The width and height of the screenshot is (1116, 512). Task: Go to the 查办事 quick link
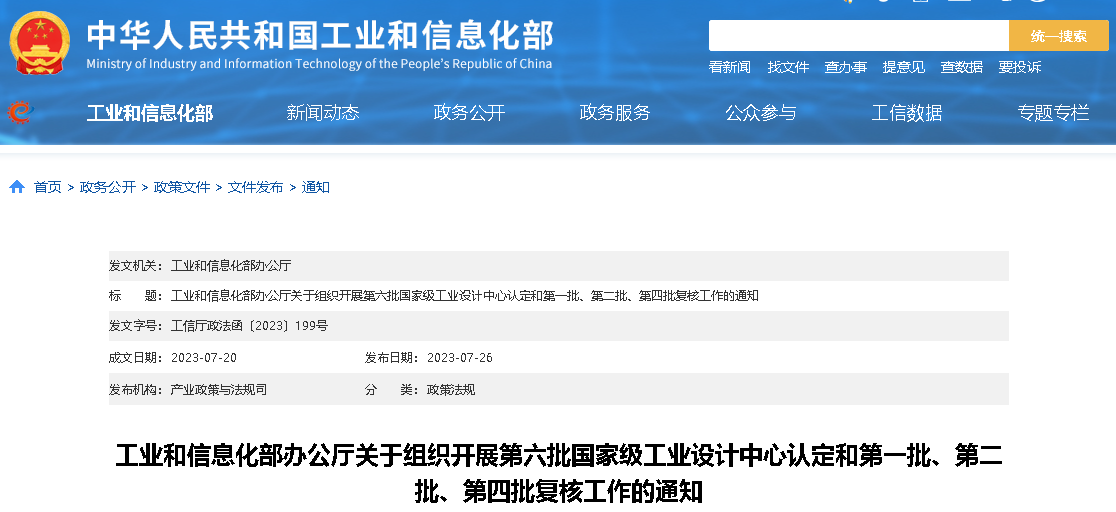coord(845,67)
